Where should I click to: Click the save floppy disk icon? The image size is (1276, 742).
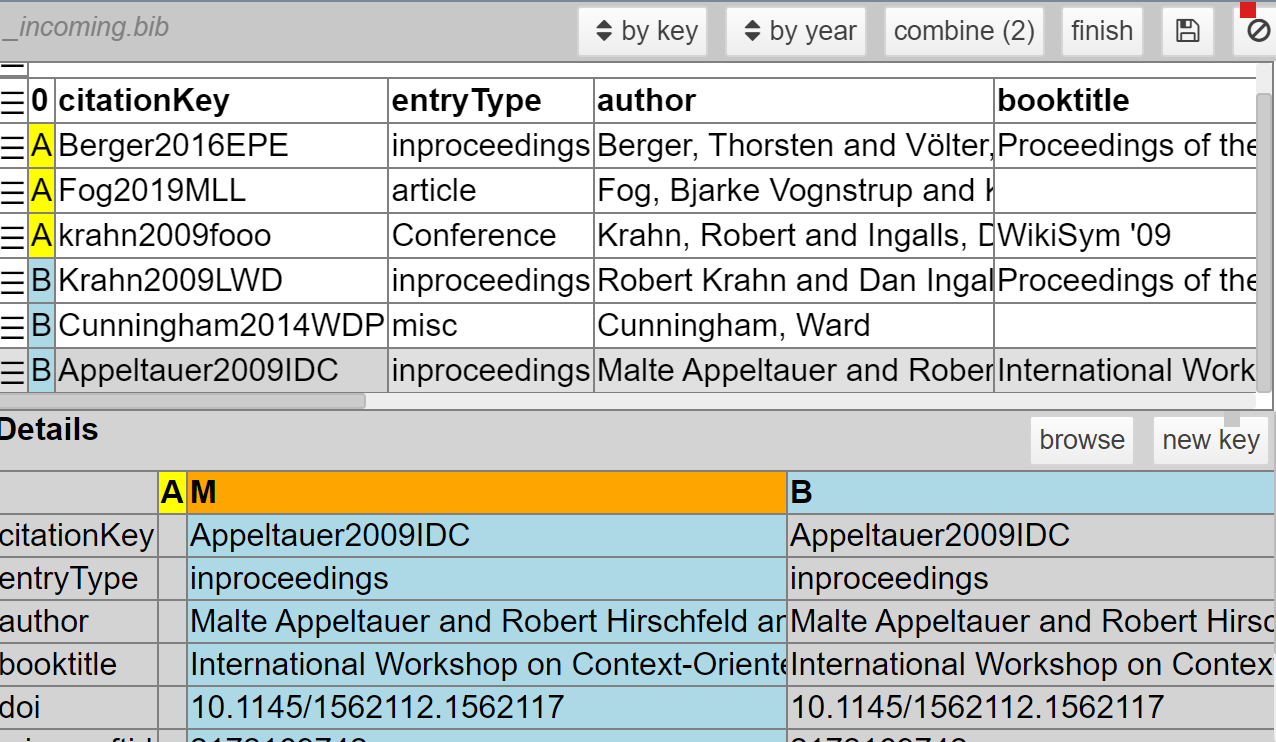1187,31
